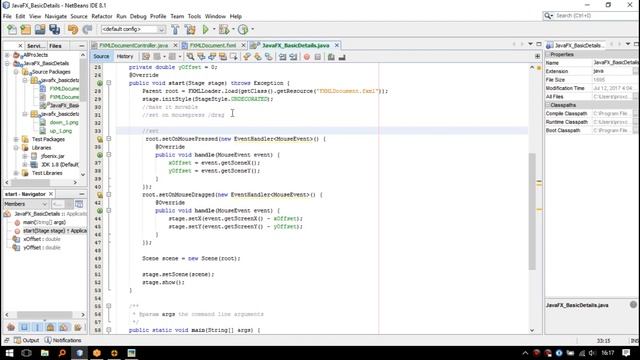Click the Save All toolbar icon
Image resolution: width=640 pixels, height=360 pixels.
pos(54,29)
